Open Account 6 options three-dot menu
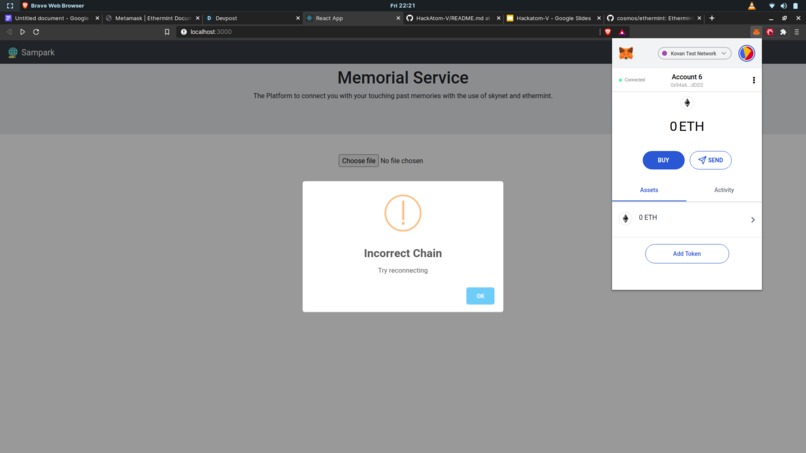806x453 pixels. [x=754, y=80]
